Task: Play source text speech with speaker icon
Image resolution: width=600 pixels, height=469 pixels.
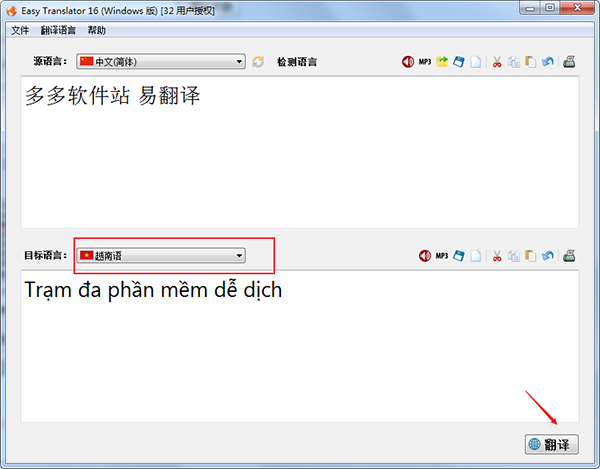Action: click(408, 62)
